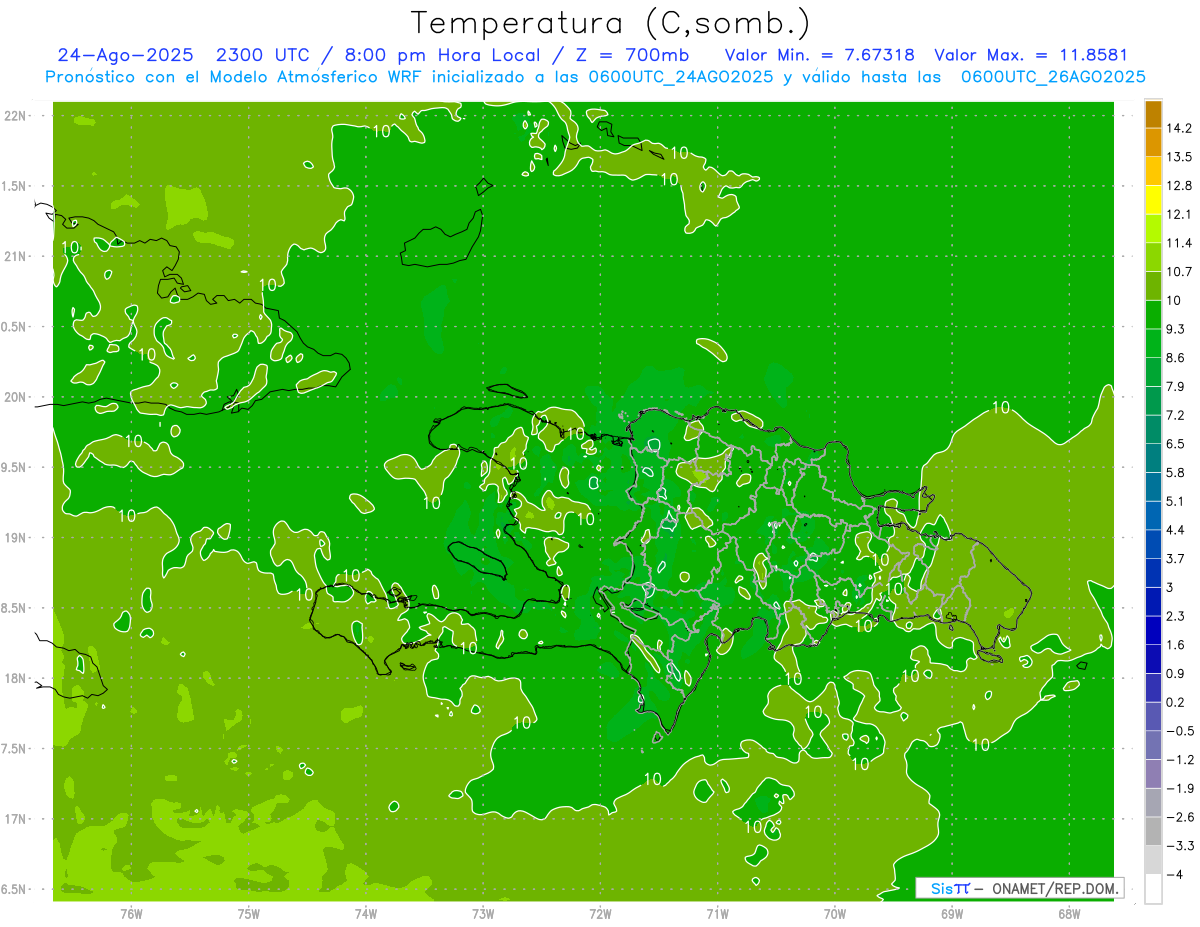
Task: Click the "68W" longitude axis label
Action: click(1068, 915)
